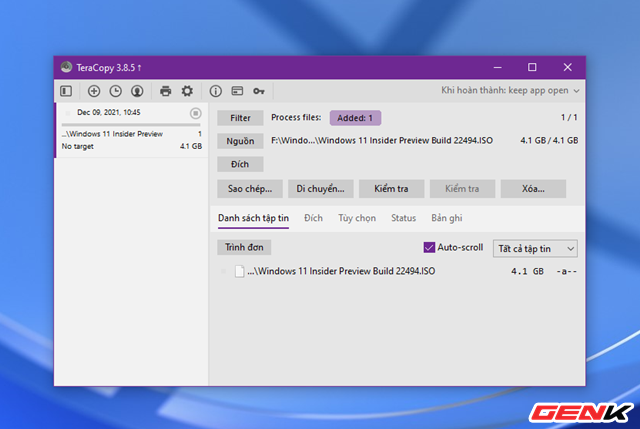Click the 'Sao chép...' copy button
The width and height of the screenshot is (640, 429).
pyautogui.click(x=250, y=189)
